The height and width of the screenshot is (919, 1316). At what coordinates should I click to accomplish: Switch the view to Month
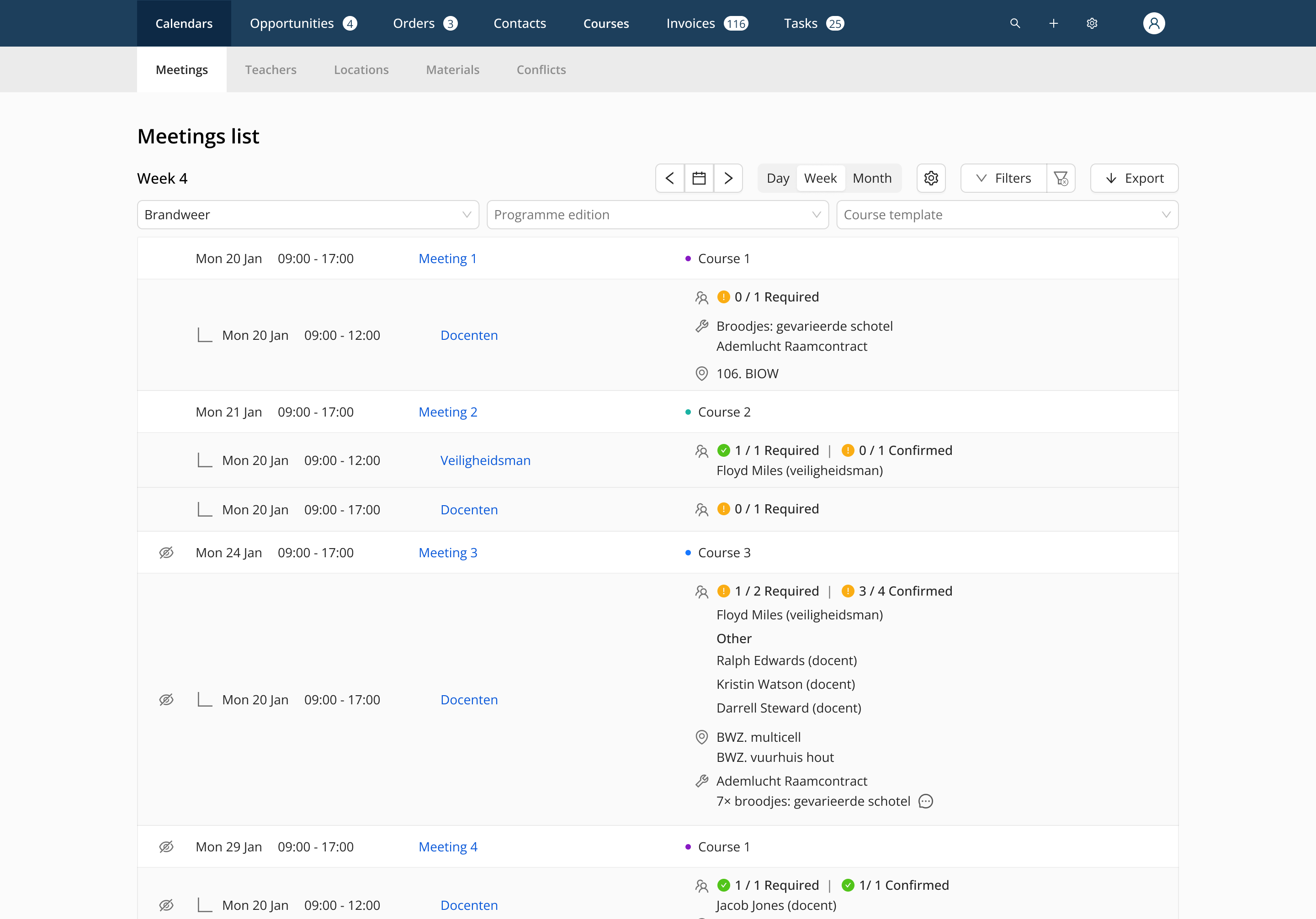pos(872,178)
